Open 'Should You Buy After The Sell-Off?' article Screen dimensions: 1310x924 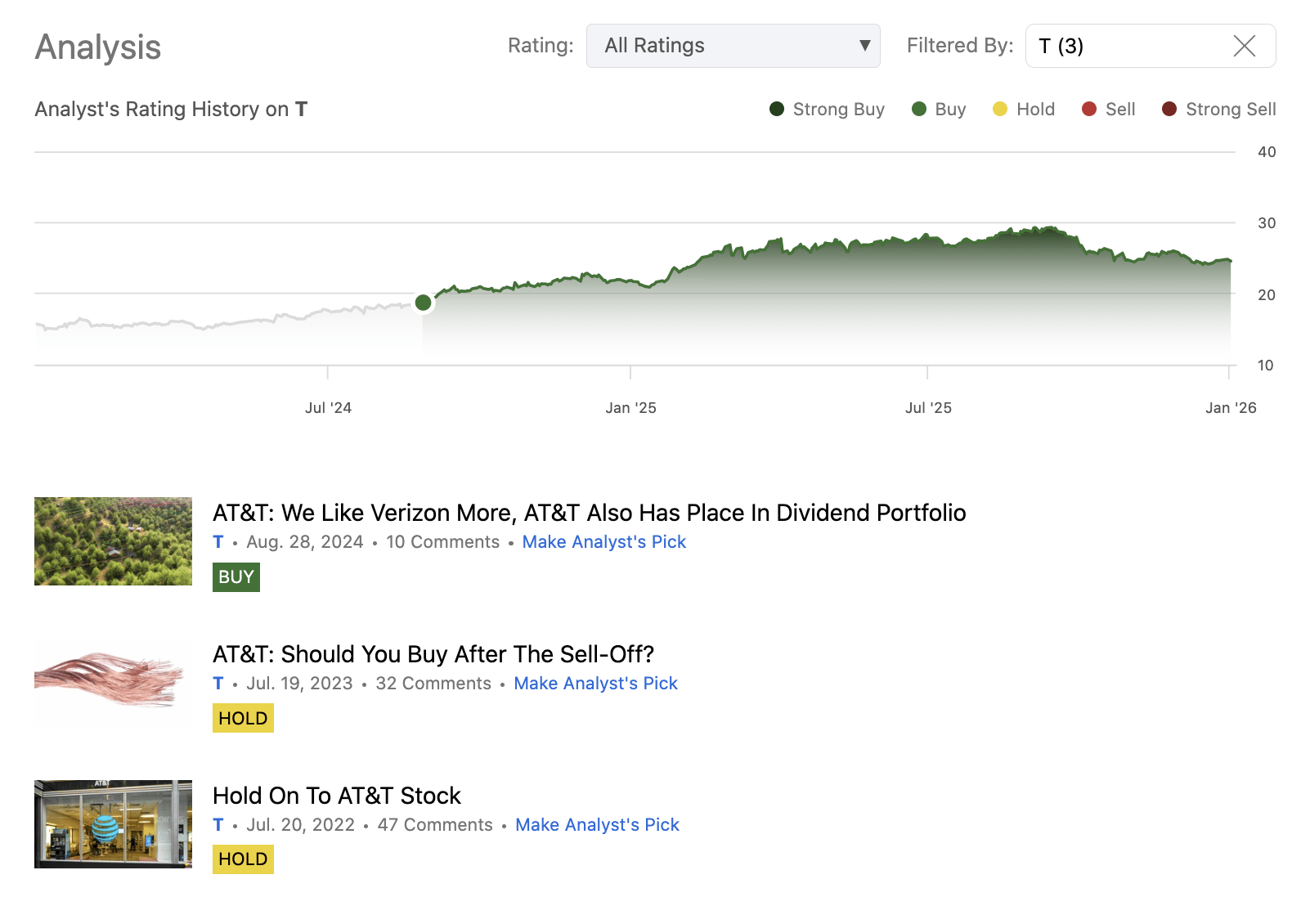pos(433,654)
